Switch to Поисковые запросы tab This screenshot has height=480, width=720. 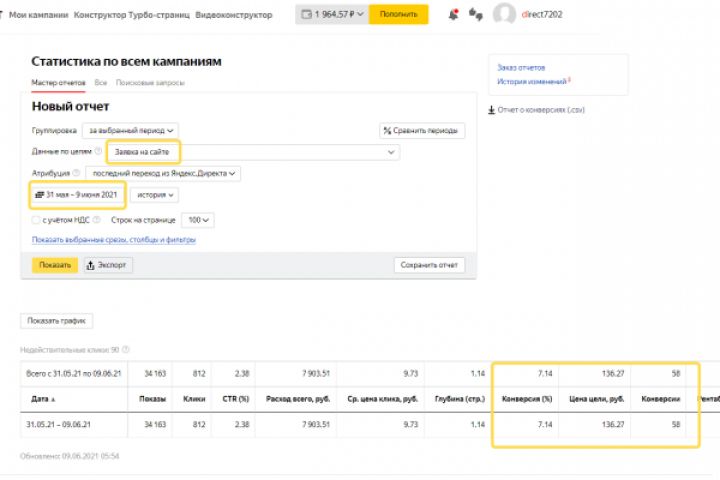pyautogui.click(x=150, y=83)
